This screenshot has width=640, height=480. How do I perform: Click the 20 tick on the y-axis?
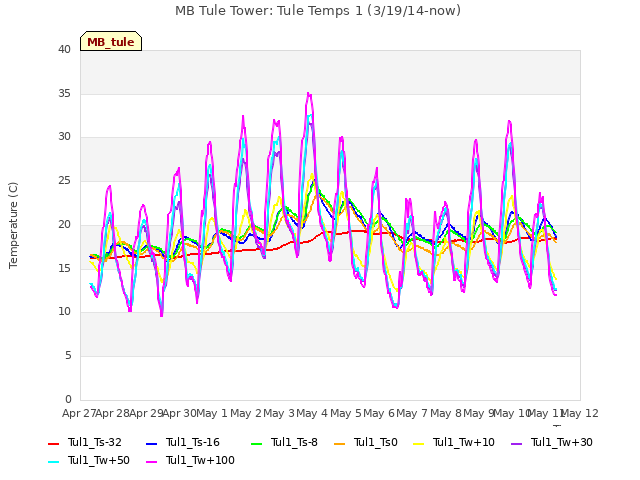pyautogui.click(x=64, y=224)
